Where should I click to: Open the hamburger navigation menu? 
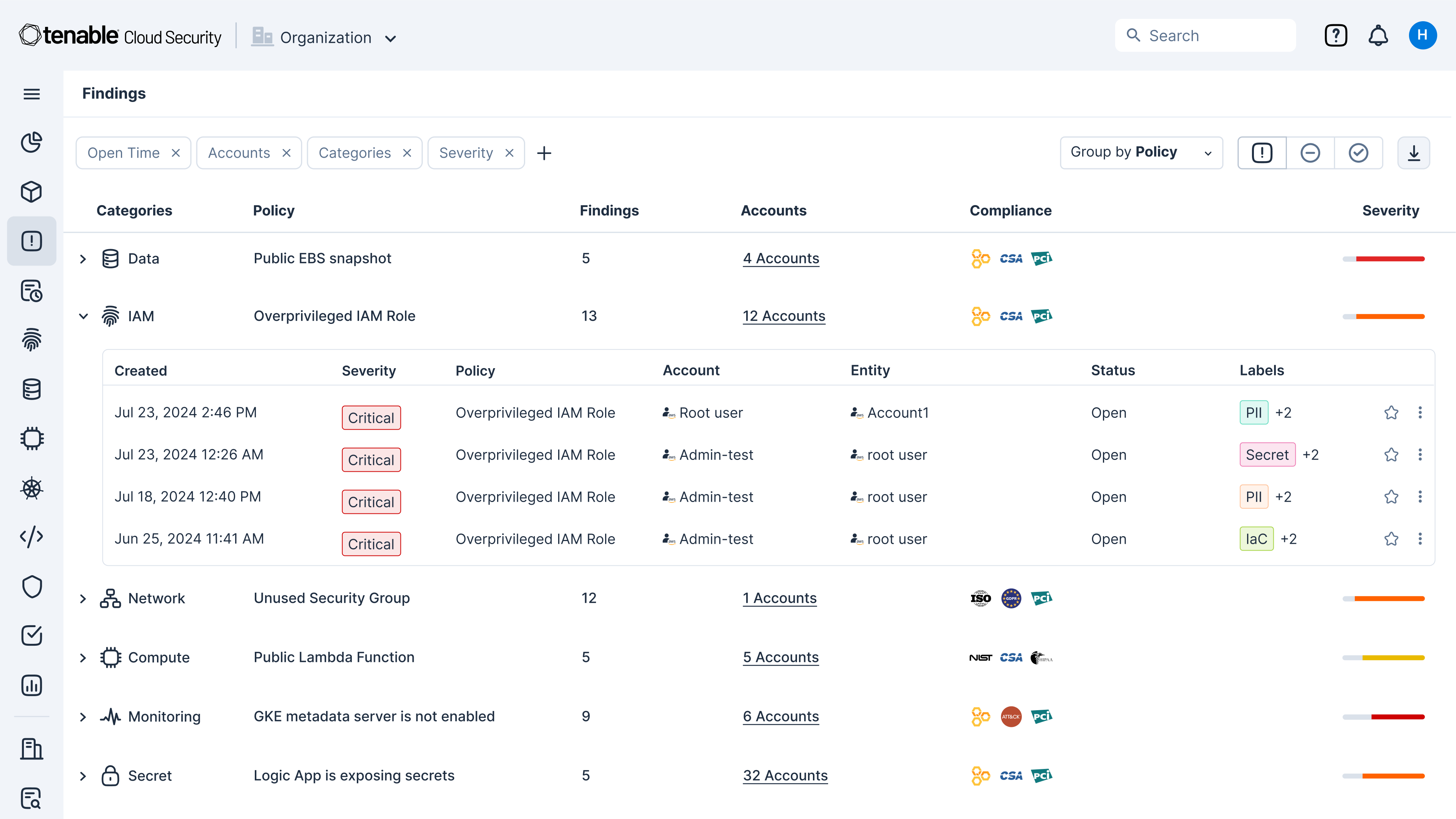tap(31, 94)
